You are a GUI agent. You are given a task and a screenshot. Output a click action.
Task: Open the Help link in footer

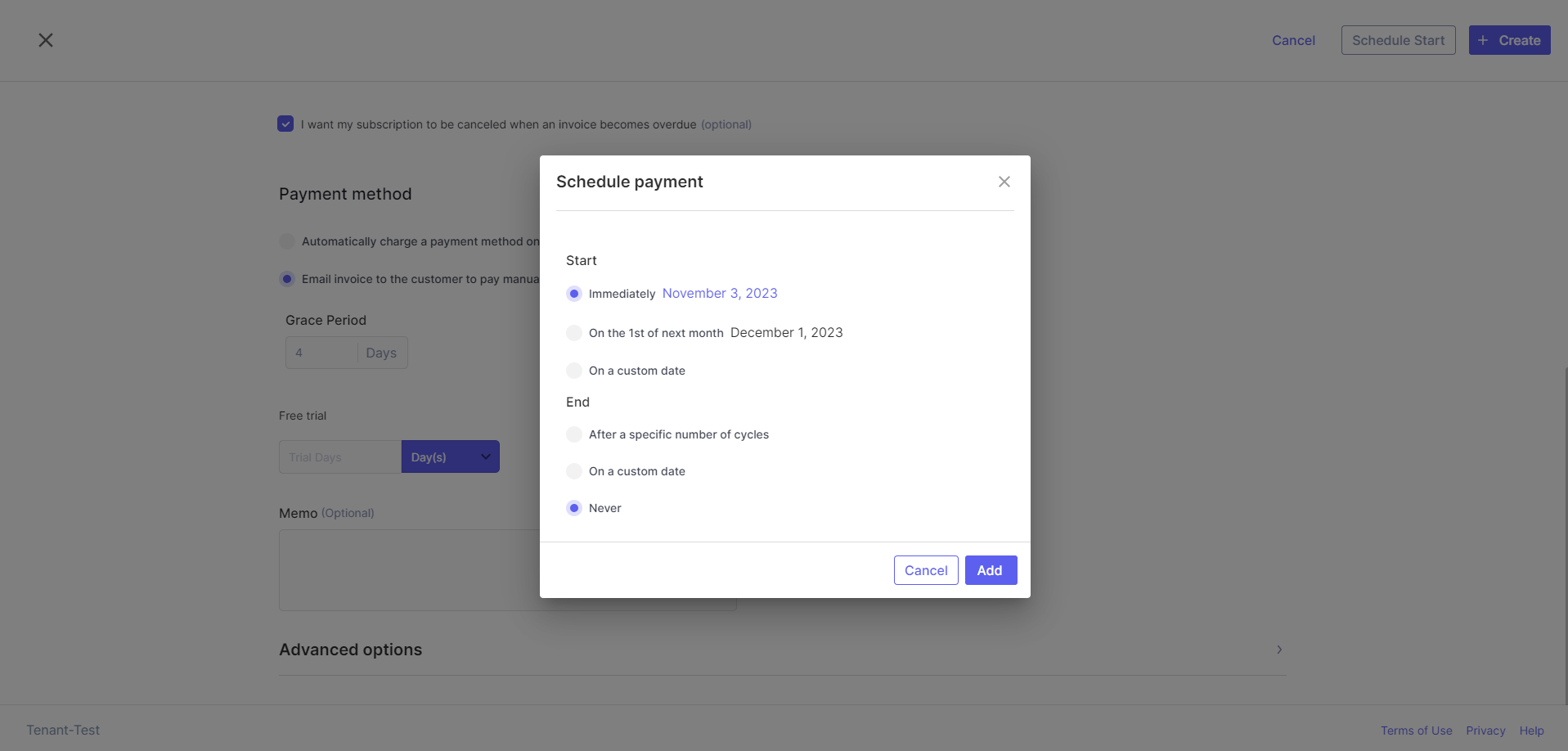pos(1532,731)
